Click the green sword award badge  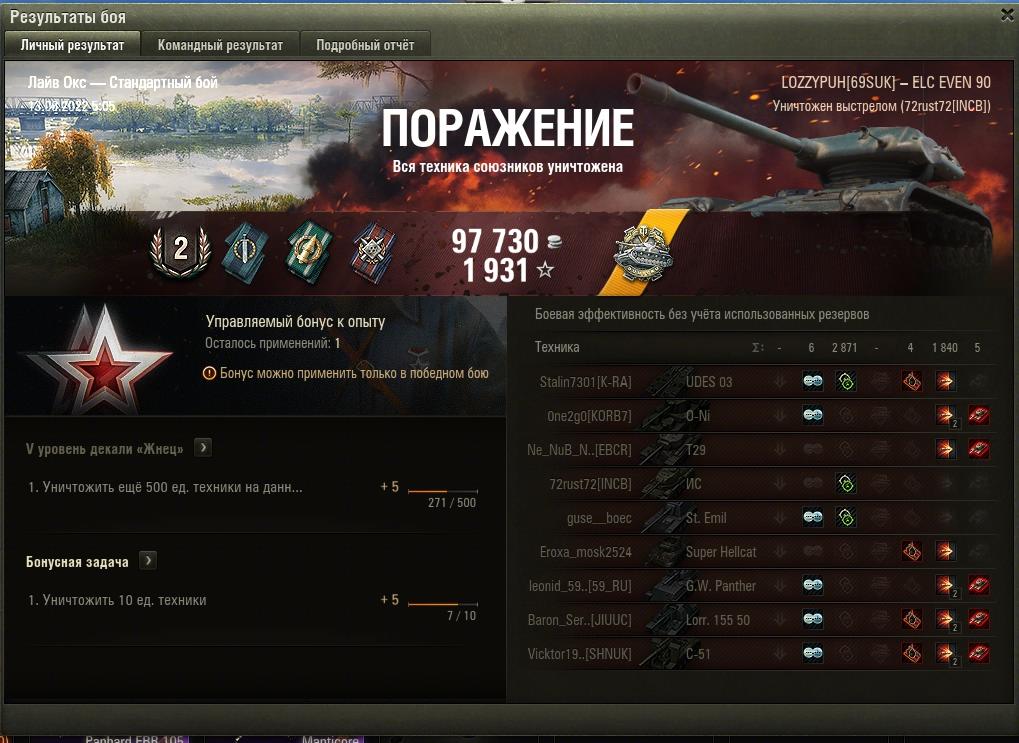309,252
